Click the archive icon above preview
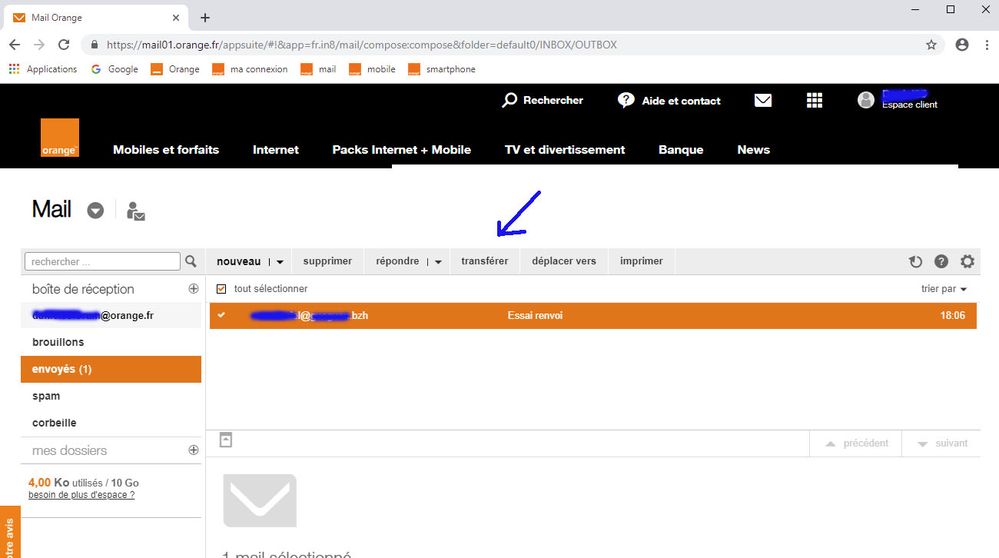 226,440
